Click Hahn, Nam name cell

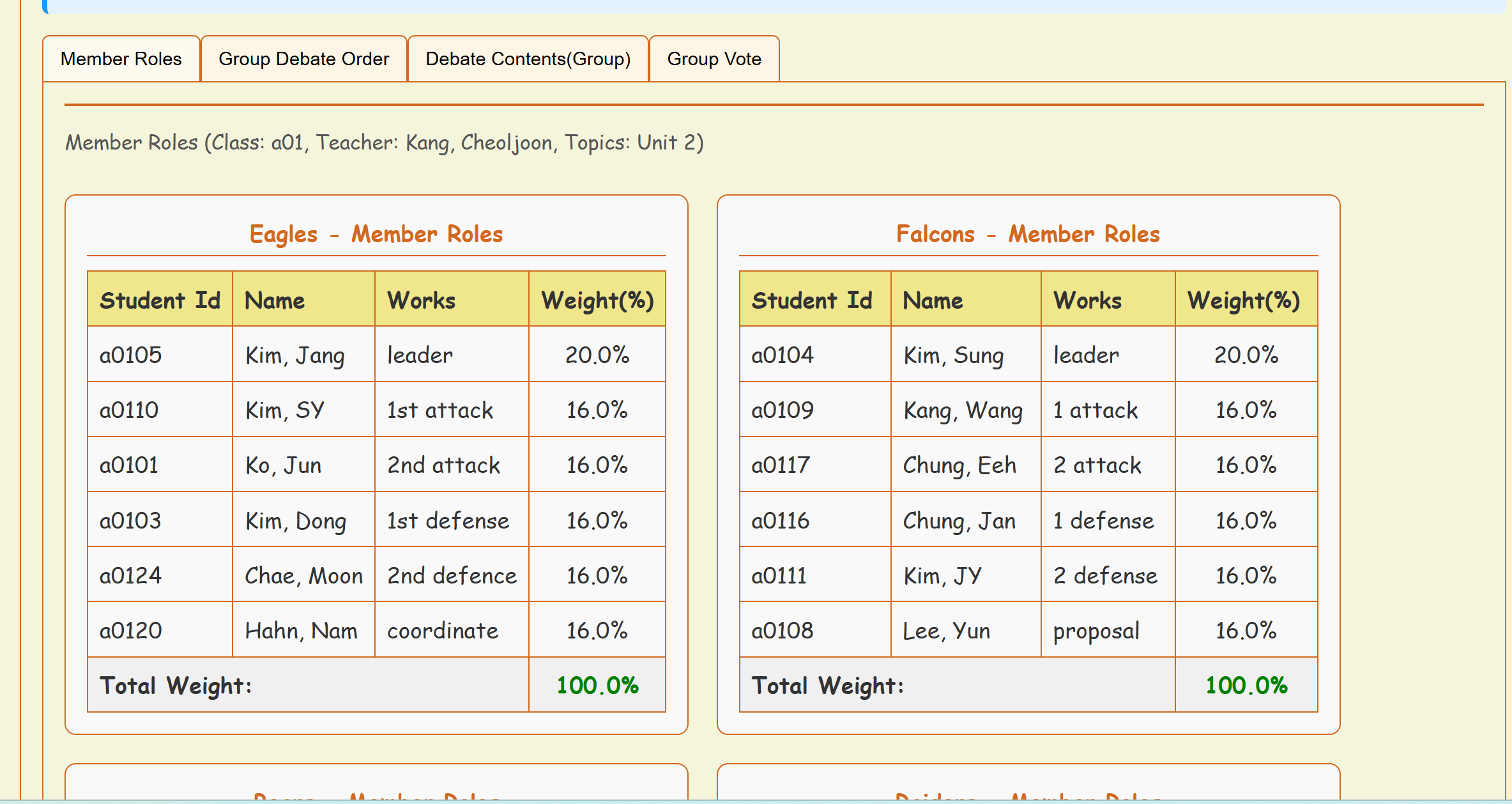pyautogui.click(x=301, y=630)
